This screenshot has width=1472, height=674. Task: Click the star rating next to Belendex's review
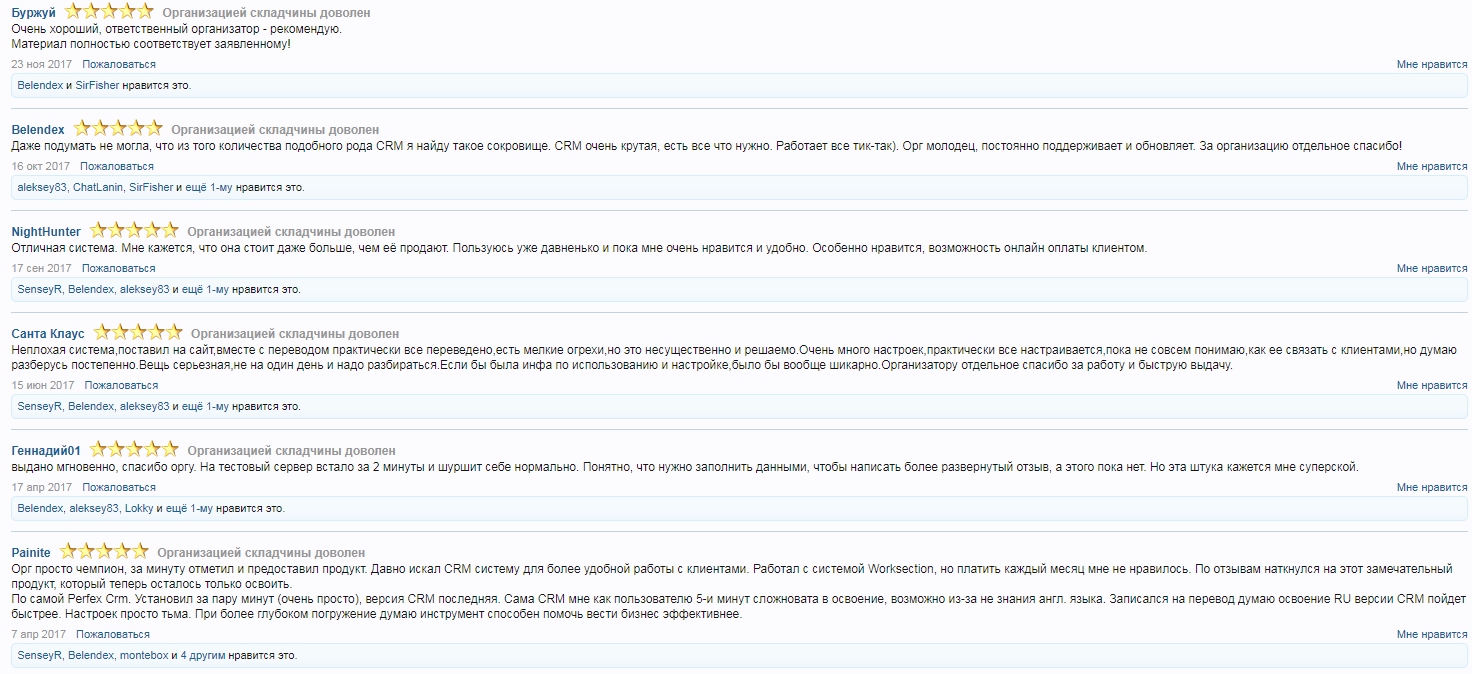tap(117, 129)
